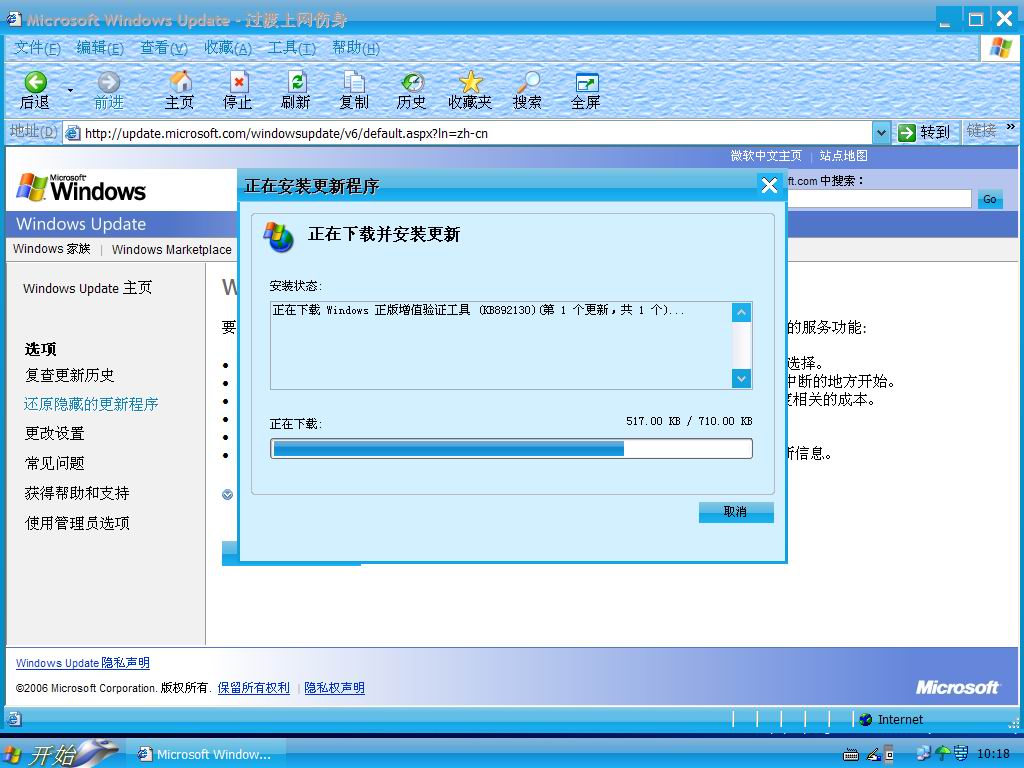Image resolution: width=1024 pixels, height=768 pixels.
Task: Open the 工具(T) menu
Action: tap(292, 48)
